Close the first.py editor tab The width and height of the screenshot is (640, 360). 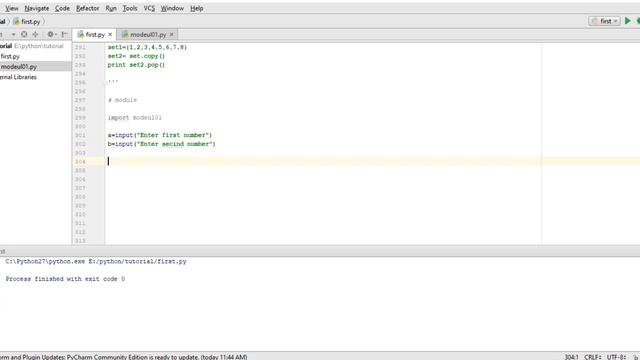coord(110,35)
